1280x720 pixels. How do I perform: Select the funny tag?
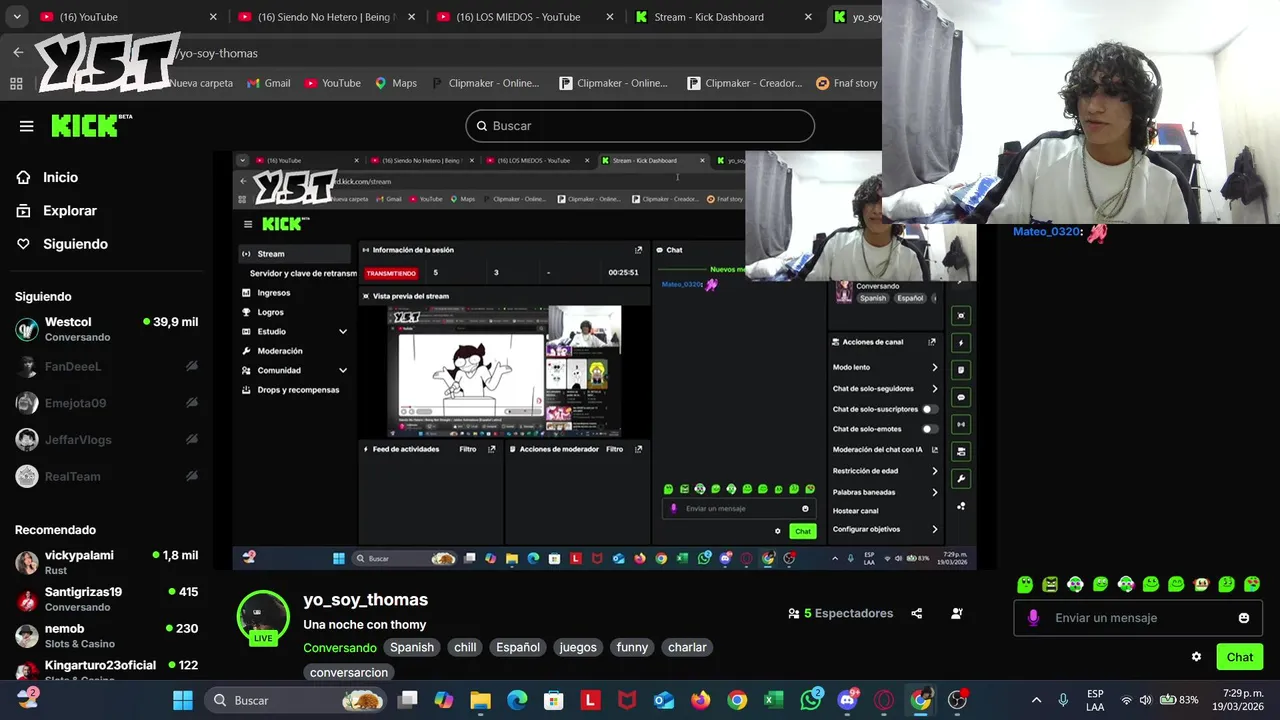click(x=632, y=647)
